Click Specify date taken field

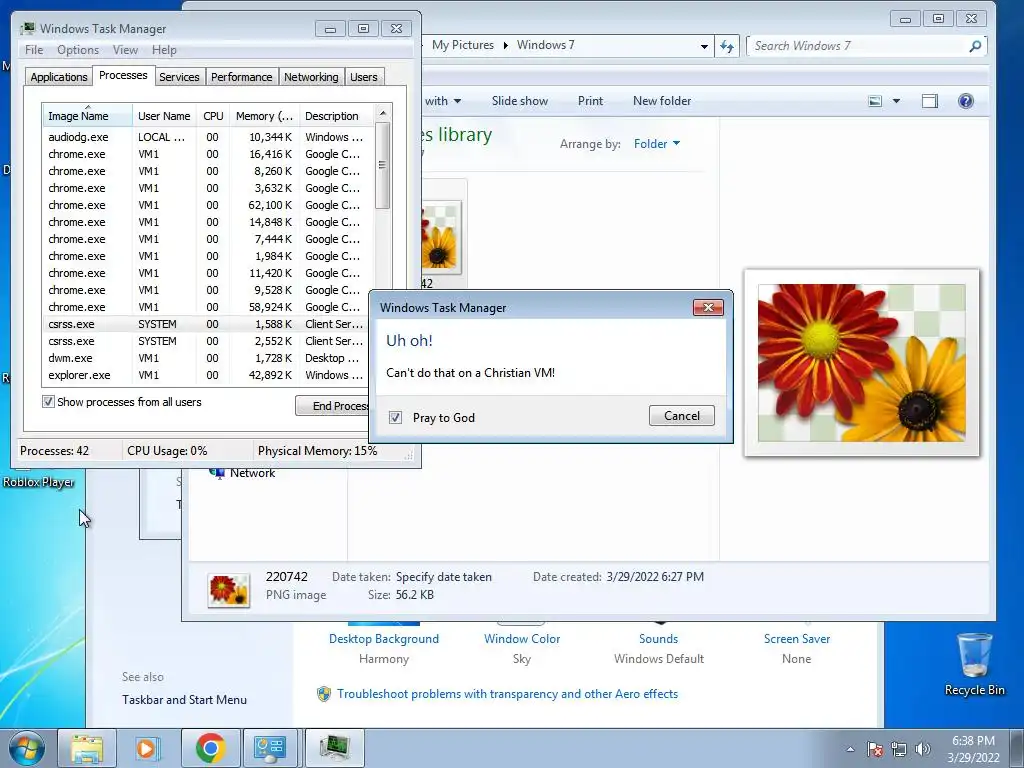[x=443, y=577]
